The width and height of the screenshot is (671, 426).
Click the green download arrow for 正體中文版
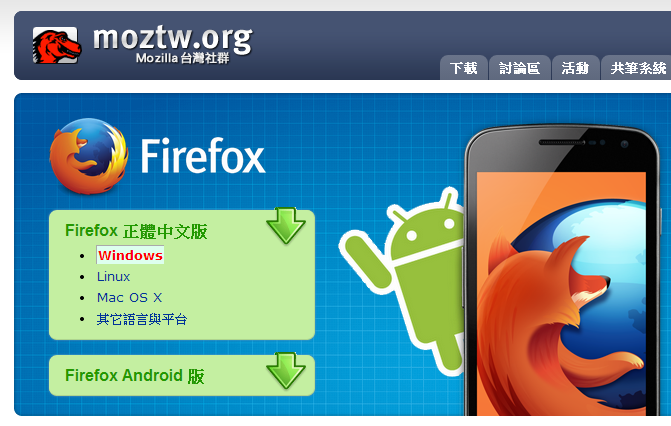pos(286,226)
